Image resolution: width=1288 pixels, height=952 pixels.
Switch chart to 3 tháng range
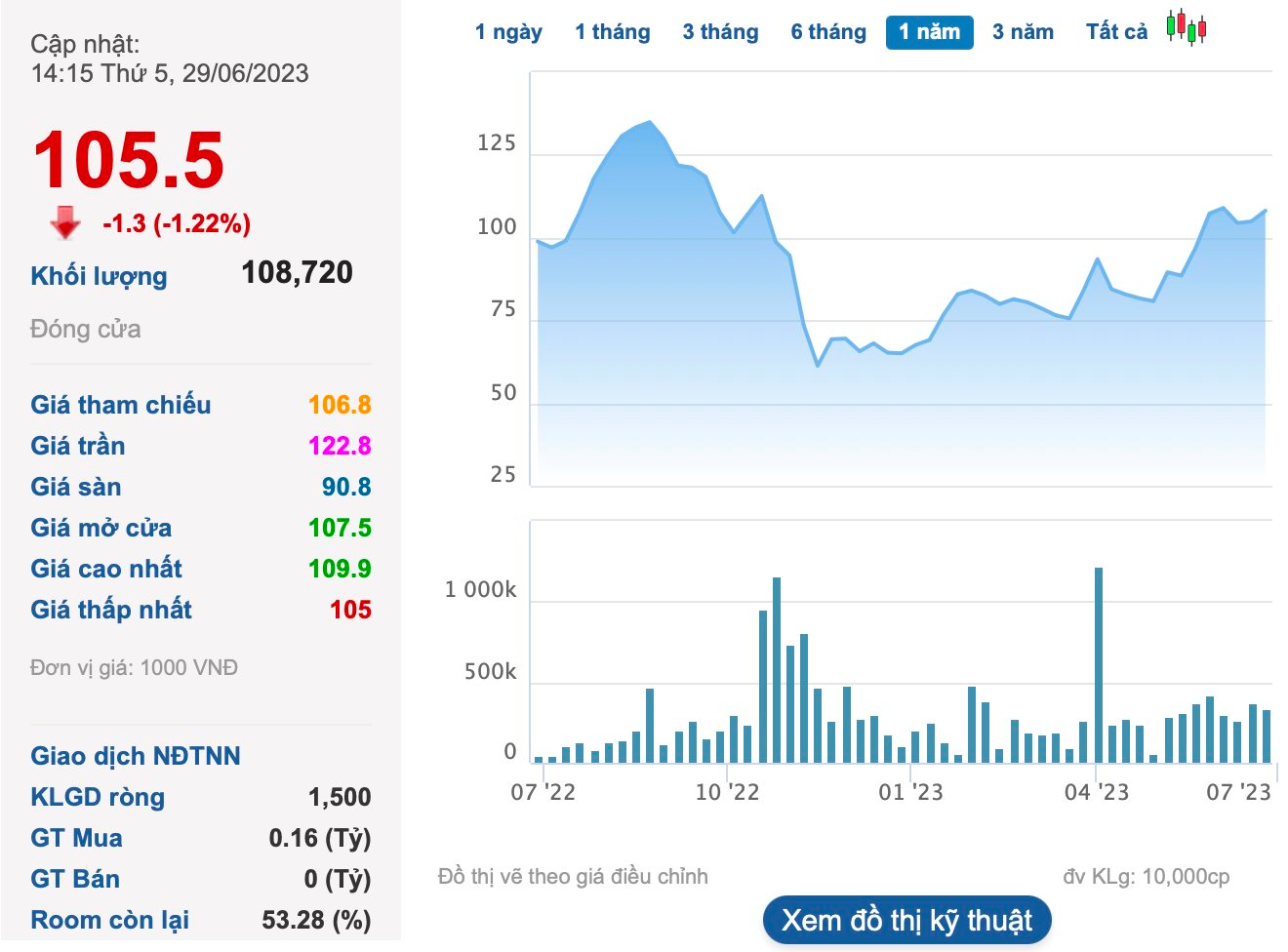click(x=720, y=32)
